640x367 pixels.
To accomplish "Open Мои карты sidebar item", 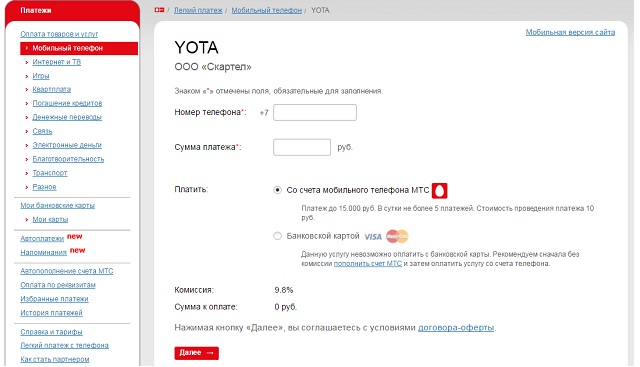I will (50, 220).
